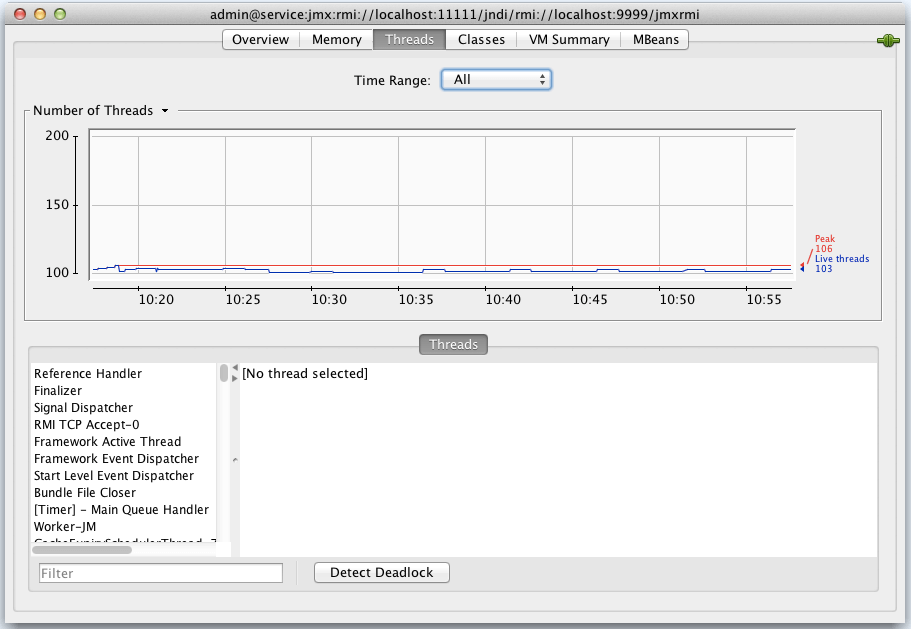The width and height of the screenshot is (911, 629).
Task: Open the Number of Threads chart menu
Action: tap(163, 111)
